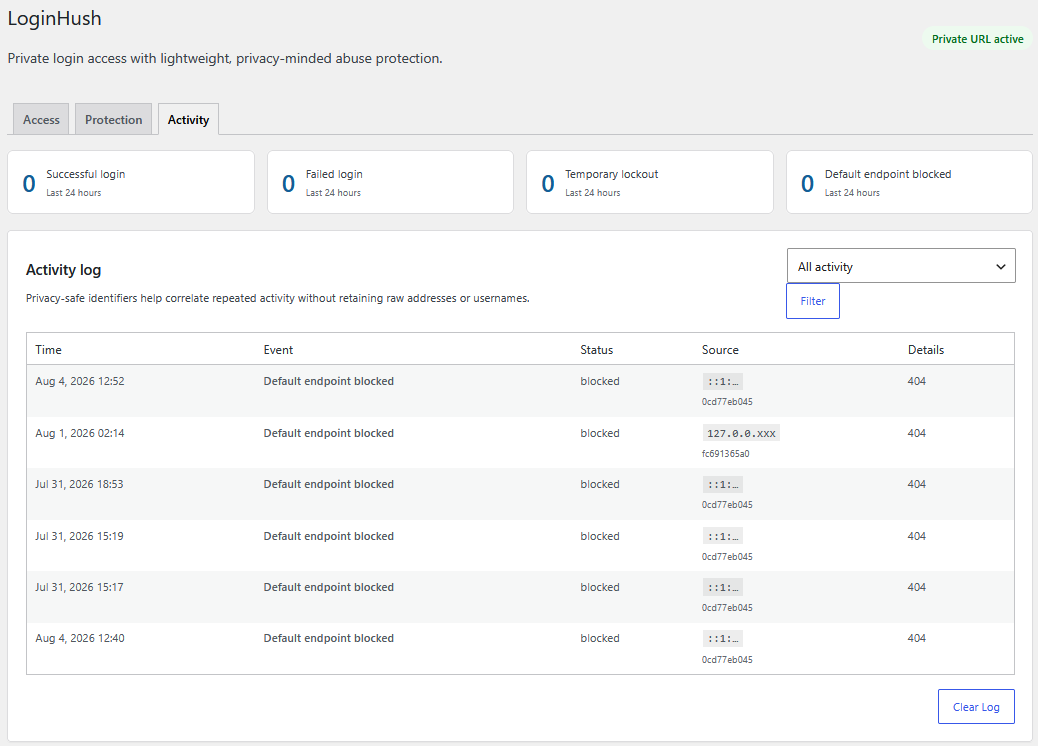The width and height of the screenshot is (1038, 746).
Task: Click the Source column header
Action: tap(720, 350)
